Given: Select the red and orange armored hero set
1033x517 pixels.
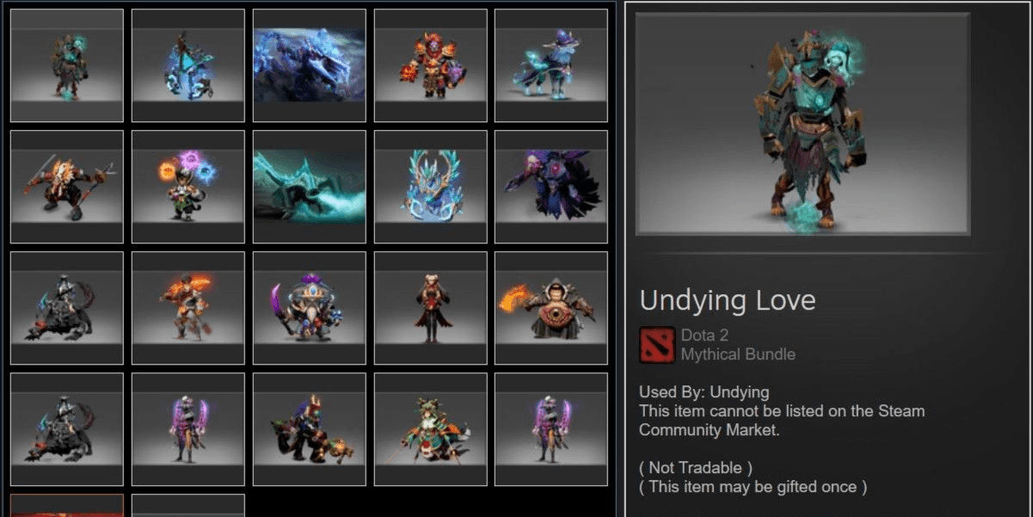Looking at the screenshot, I should tap(430, 65).
